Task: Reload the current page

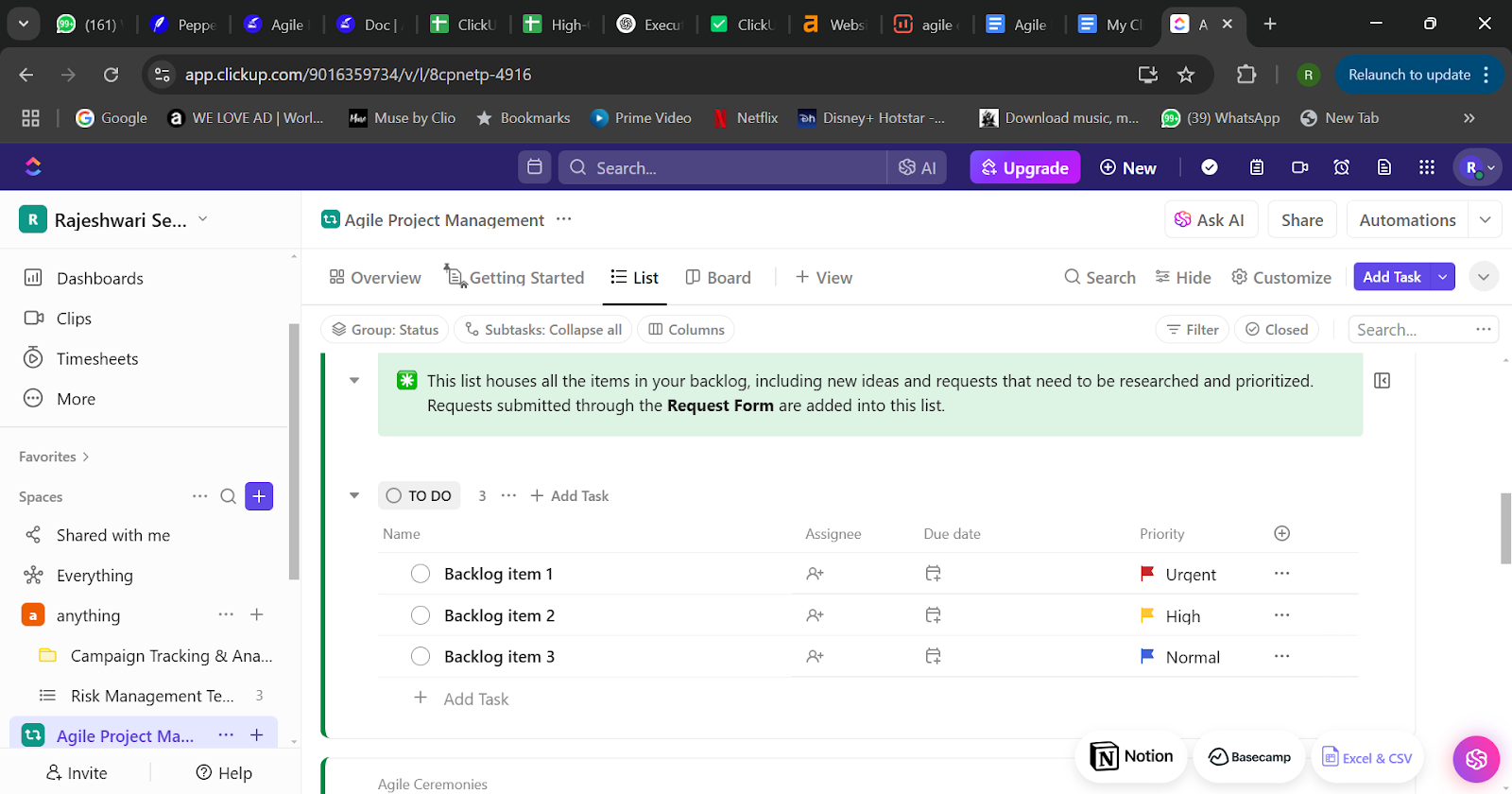Action: (x=111, y=75)
